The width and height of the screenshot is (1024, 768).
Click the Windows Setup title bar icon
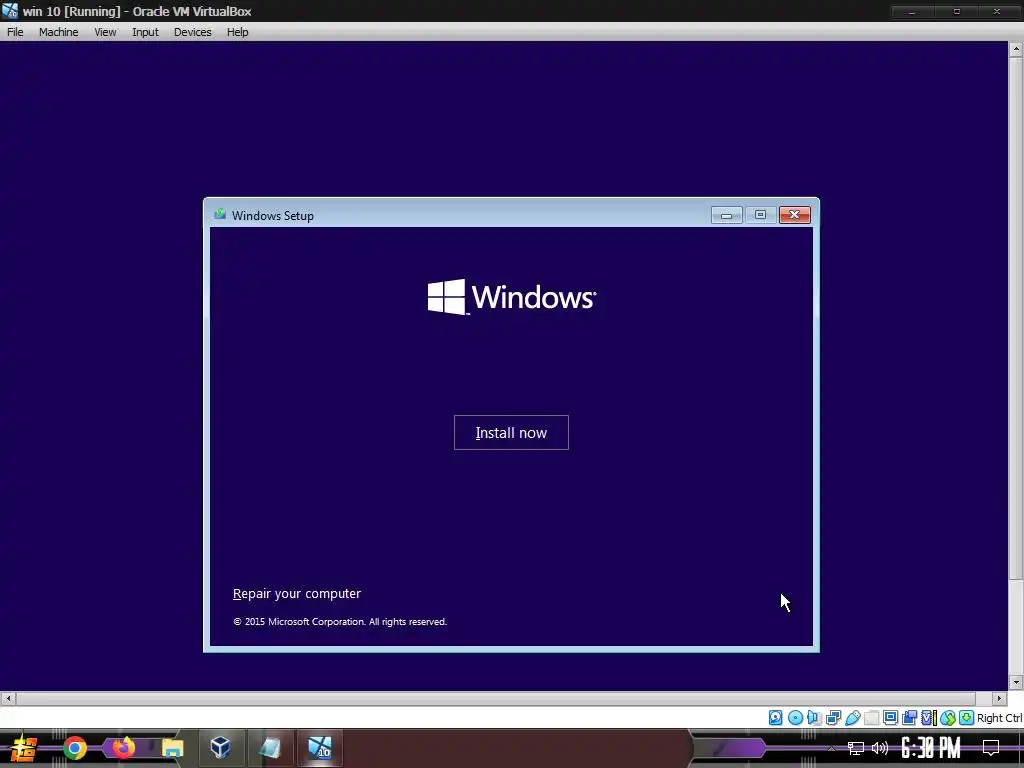click(x=220, y=214)
